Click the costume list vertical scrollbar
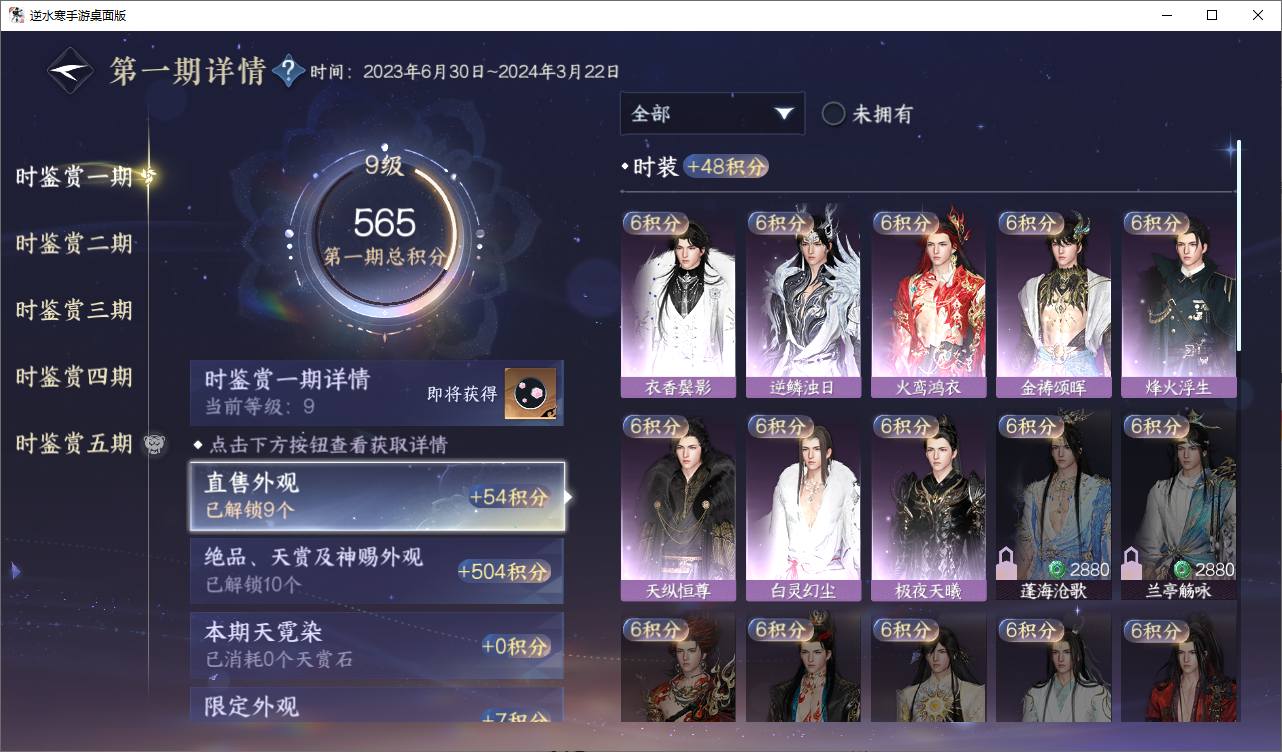Image resolution: width=1282 pixels, height=752 pixels. pos(1238,245)
